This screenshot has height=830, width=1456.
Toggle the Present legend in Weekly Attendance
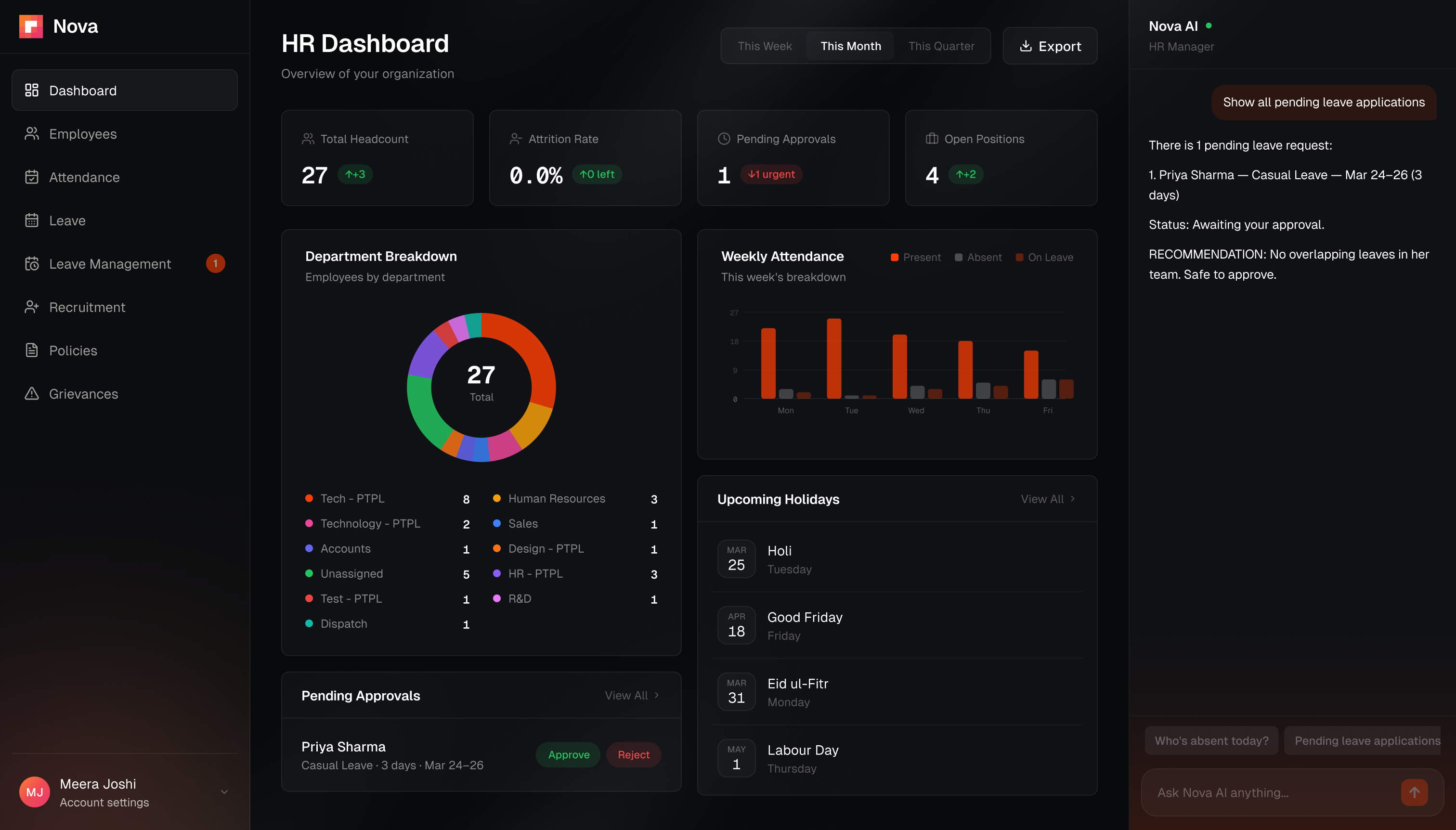point(916,258)
